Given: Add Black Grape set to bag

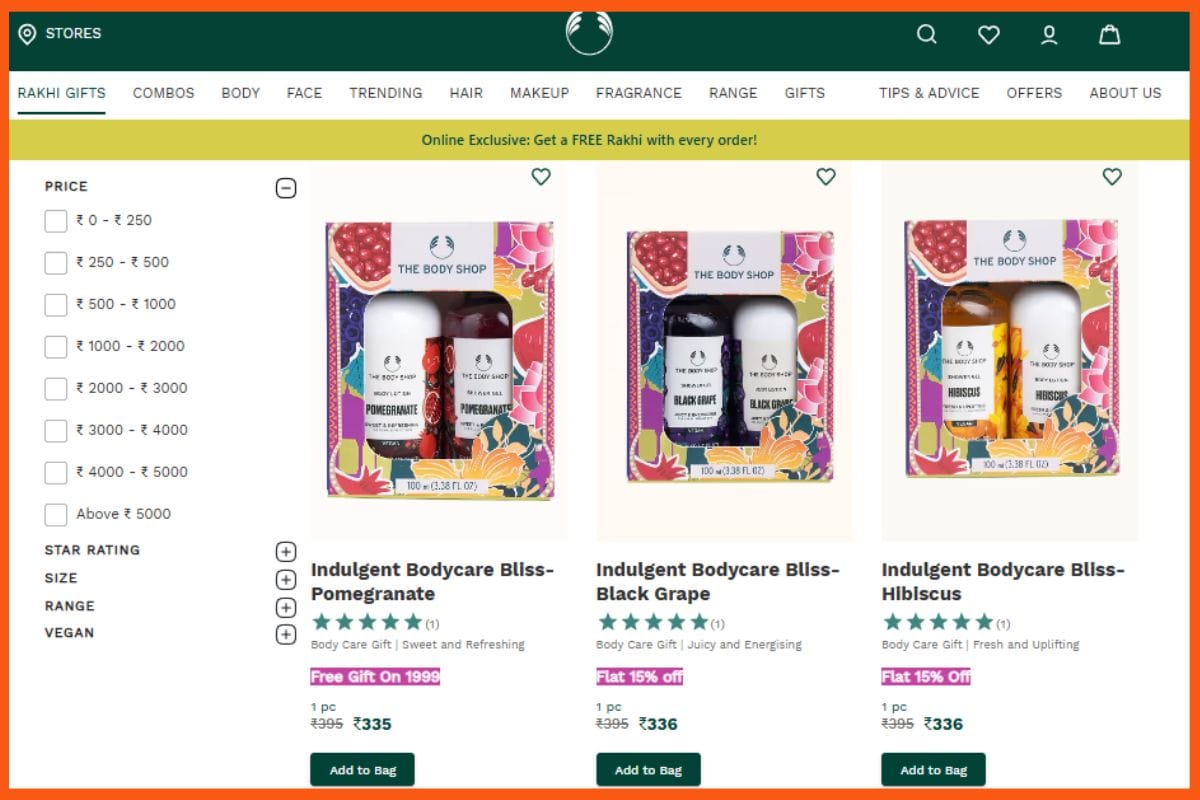Looking at the screenshot, I should coord(648,770).
